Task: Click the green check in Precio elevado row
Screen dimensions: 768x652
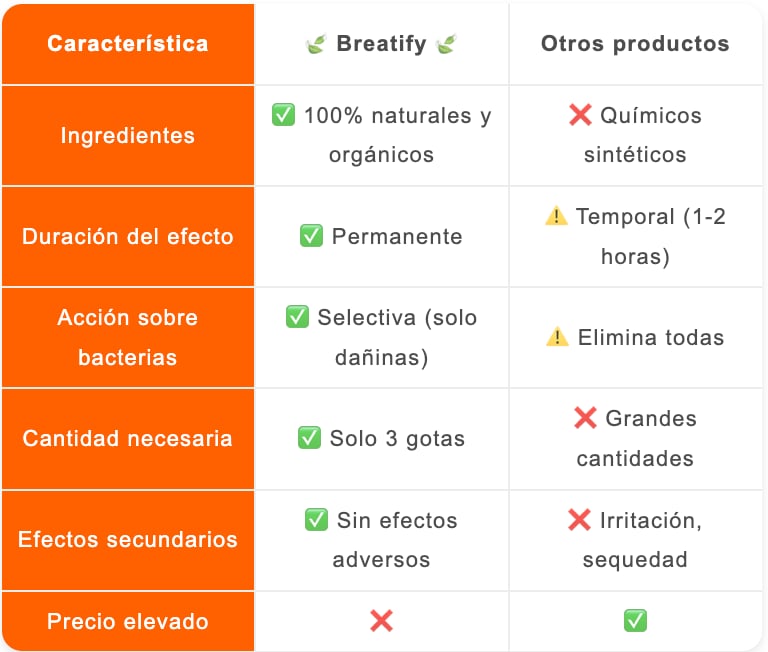Action: [x=635, y=621]
